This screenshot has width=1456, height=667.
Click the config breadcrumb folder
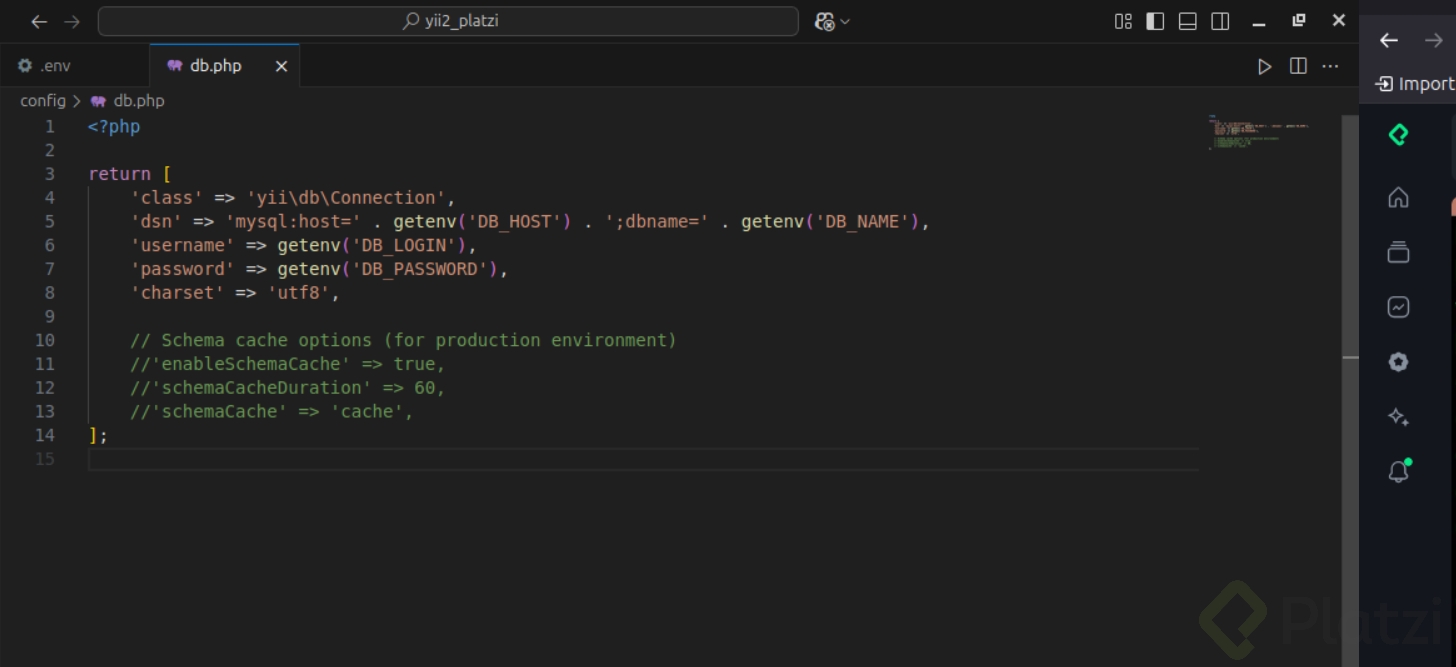42,101
